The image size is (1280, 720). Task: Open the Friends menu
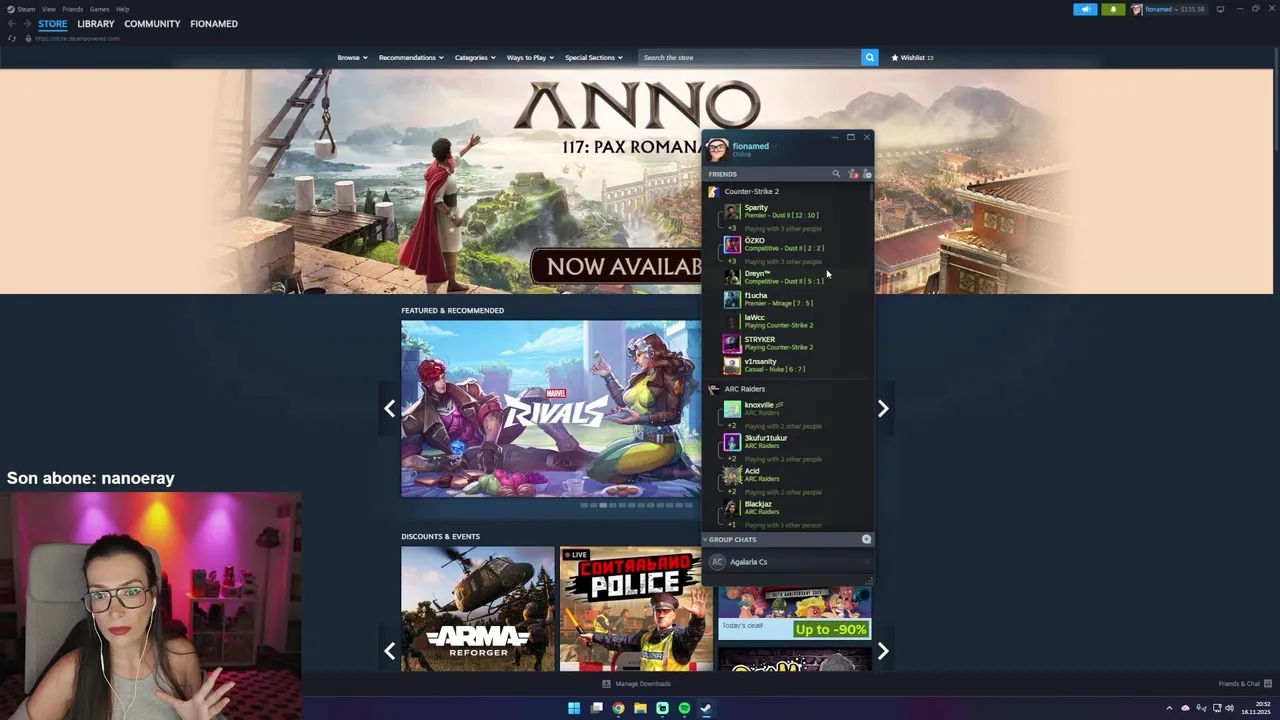click(x=72, y=9)
